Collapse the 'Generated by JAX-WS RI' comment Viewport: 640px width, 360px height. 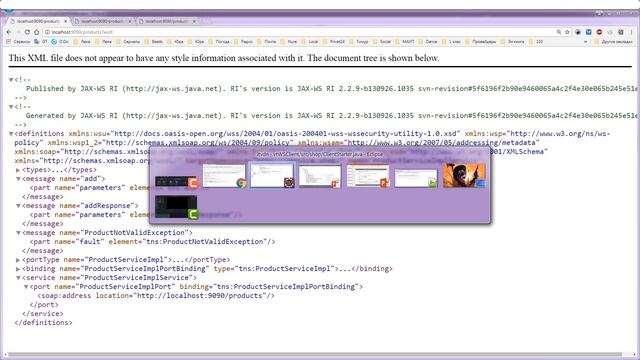click(11, 107)
